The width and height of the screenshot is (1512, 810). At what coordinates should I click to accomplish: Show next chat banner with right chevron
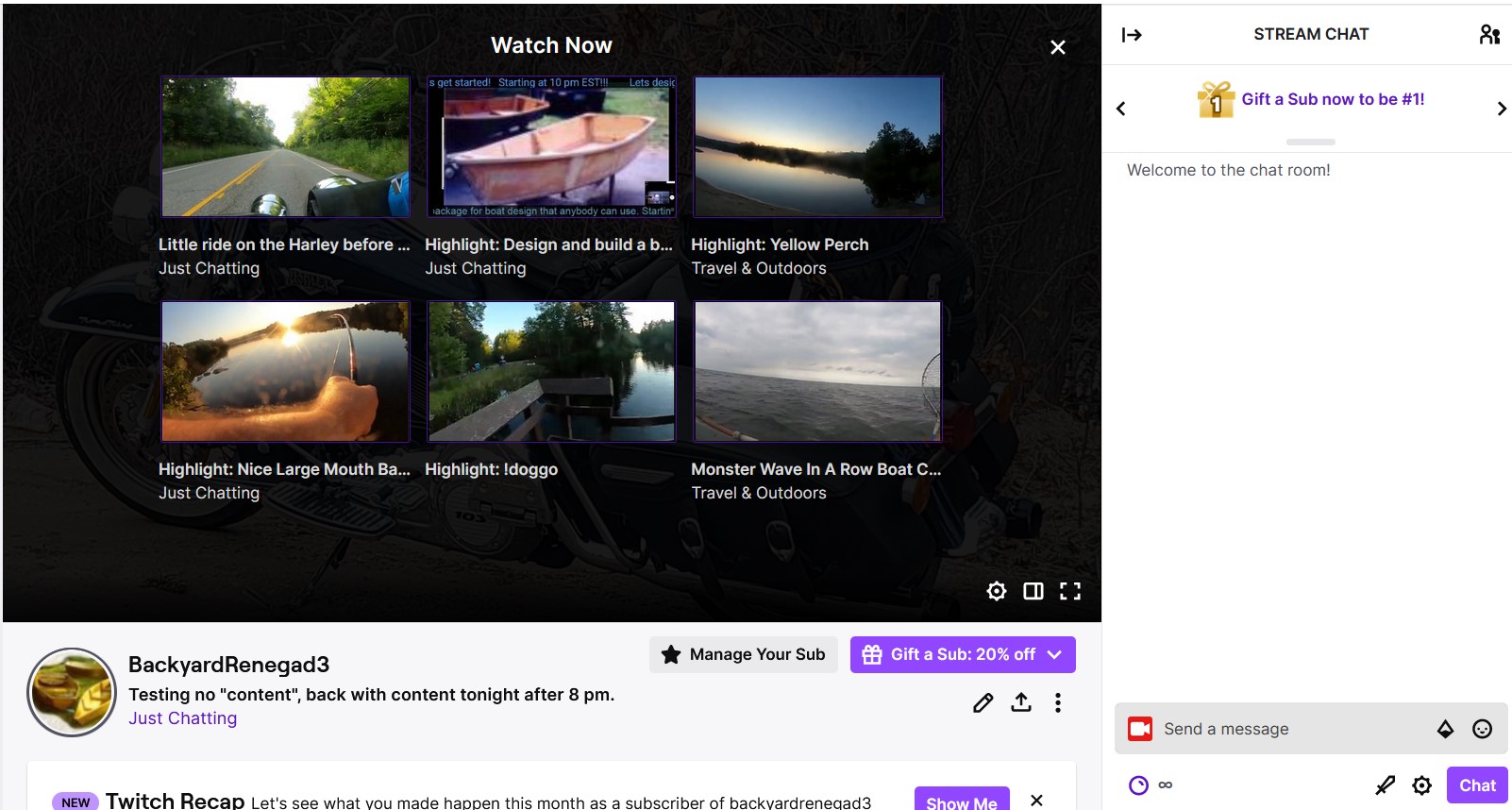pyautogui.click(x=1501, y=109)
